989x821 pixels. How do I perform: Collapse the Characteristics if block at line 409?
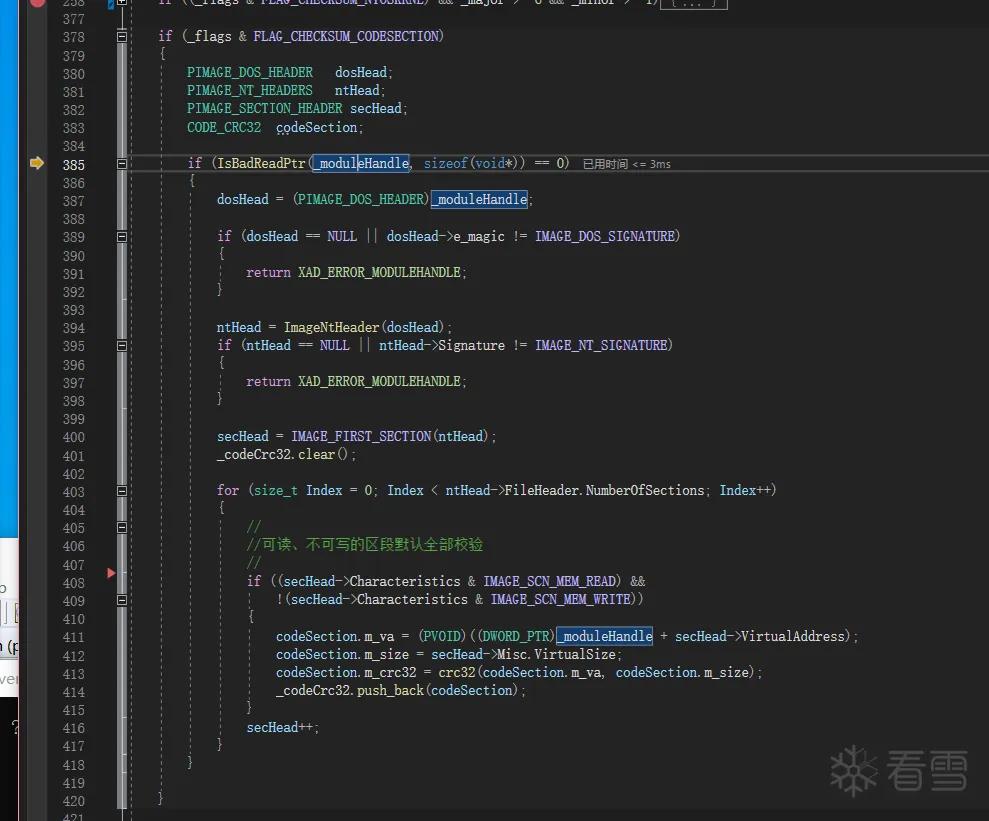122,600
